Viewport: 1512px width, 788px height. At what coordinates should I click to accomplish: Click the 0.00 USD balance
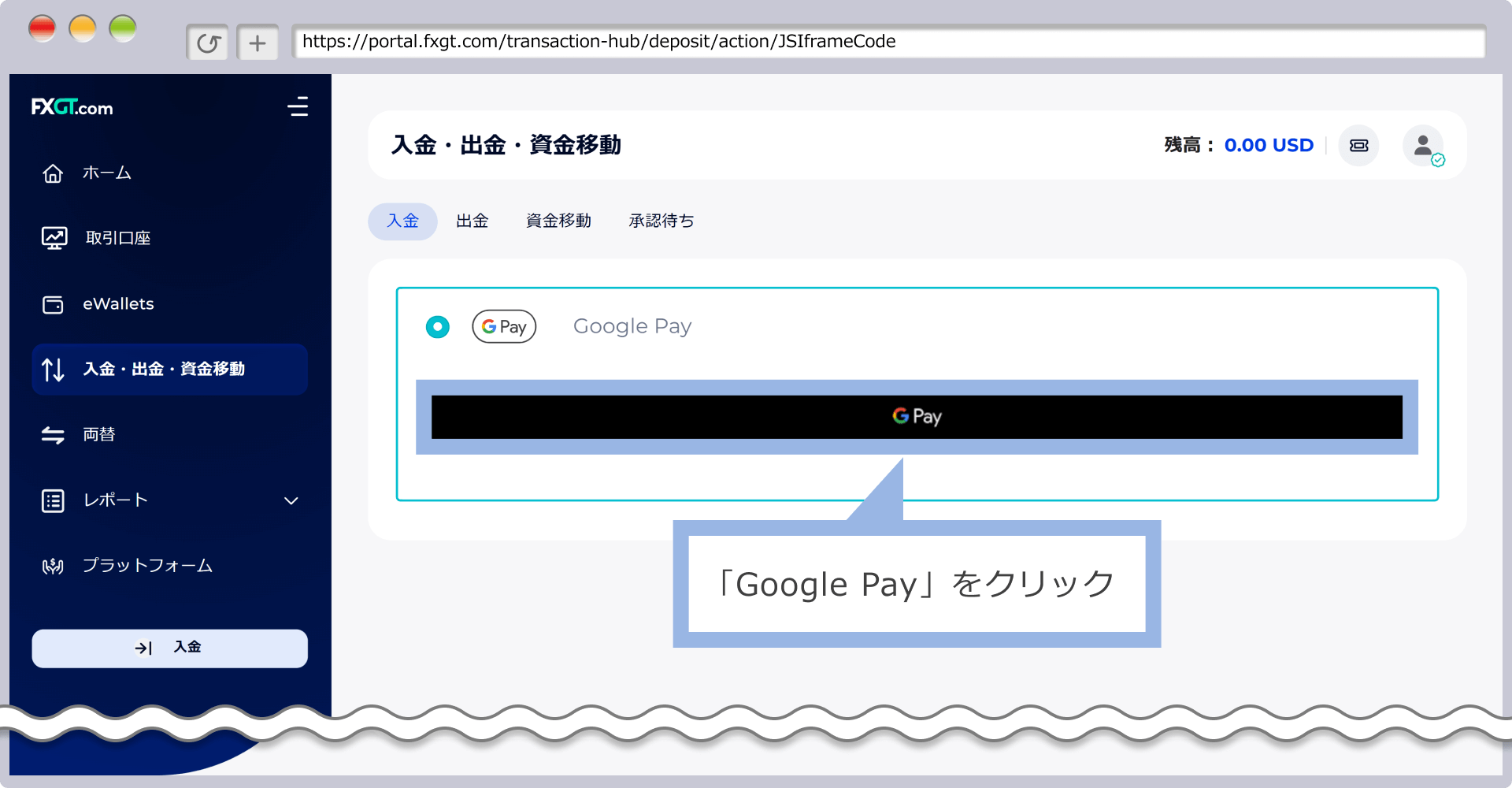(1269, 145)
